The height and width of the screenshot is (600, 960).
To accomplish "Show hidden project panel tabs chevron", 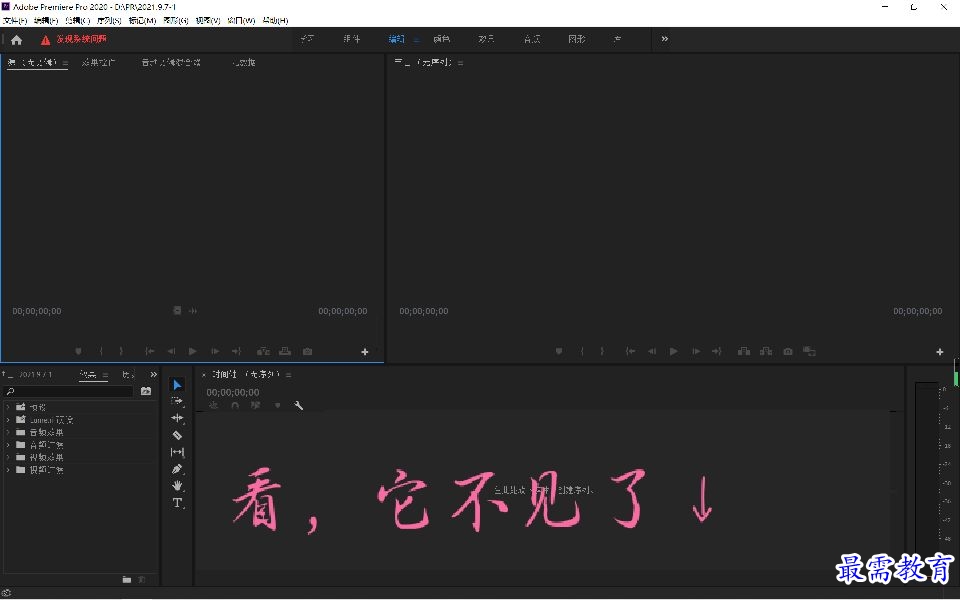I will click(x=154, y=375).
